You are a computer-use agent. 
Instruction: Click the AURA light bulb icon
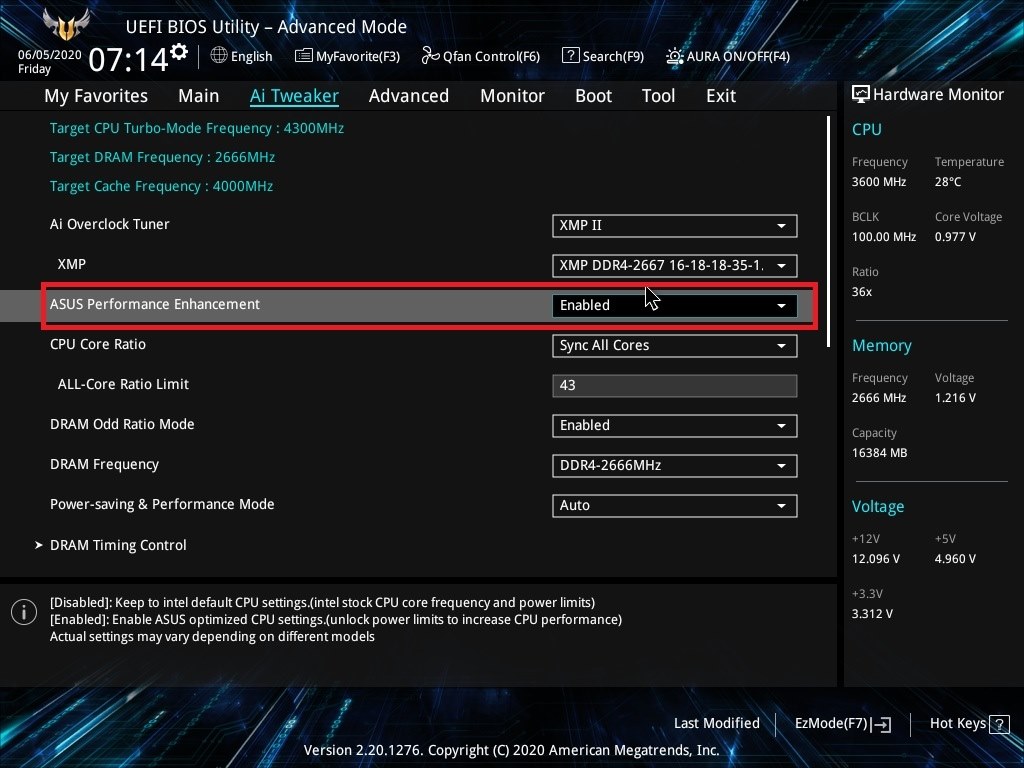(674, 56)
